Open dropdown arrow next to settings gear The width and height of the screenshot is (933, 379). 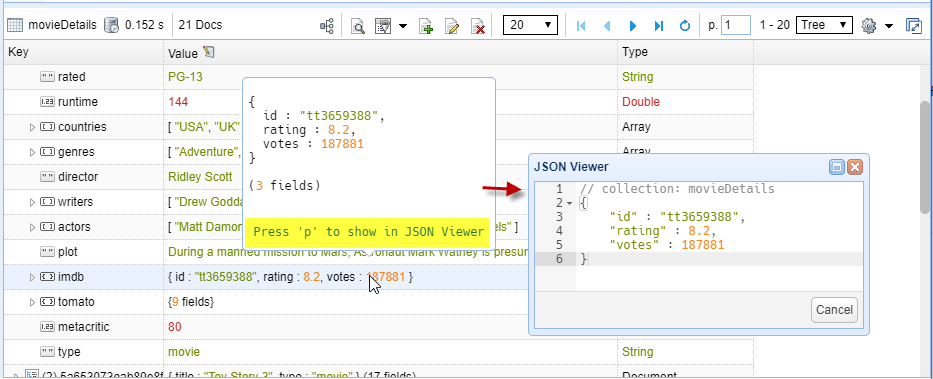tap(889, 26)
